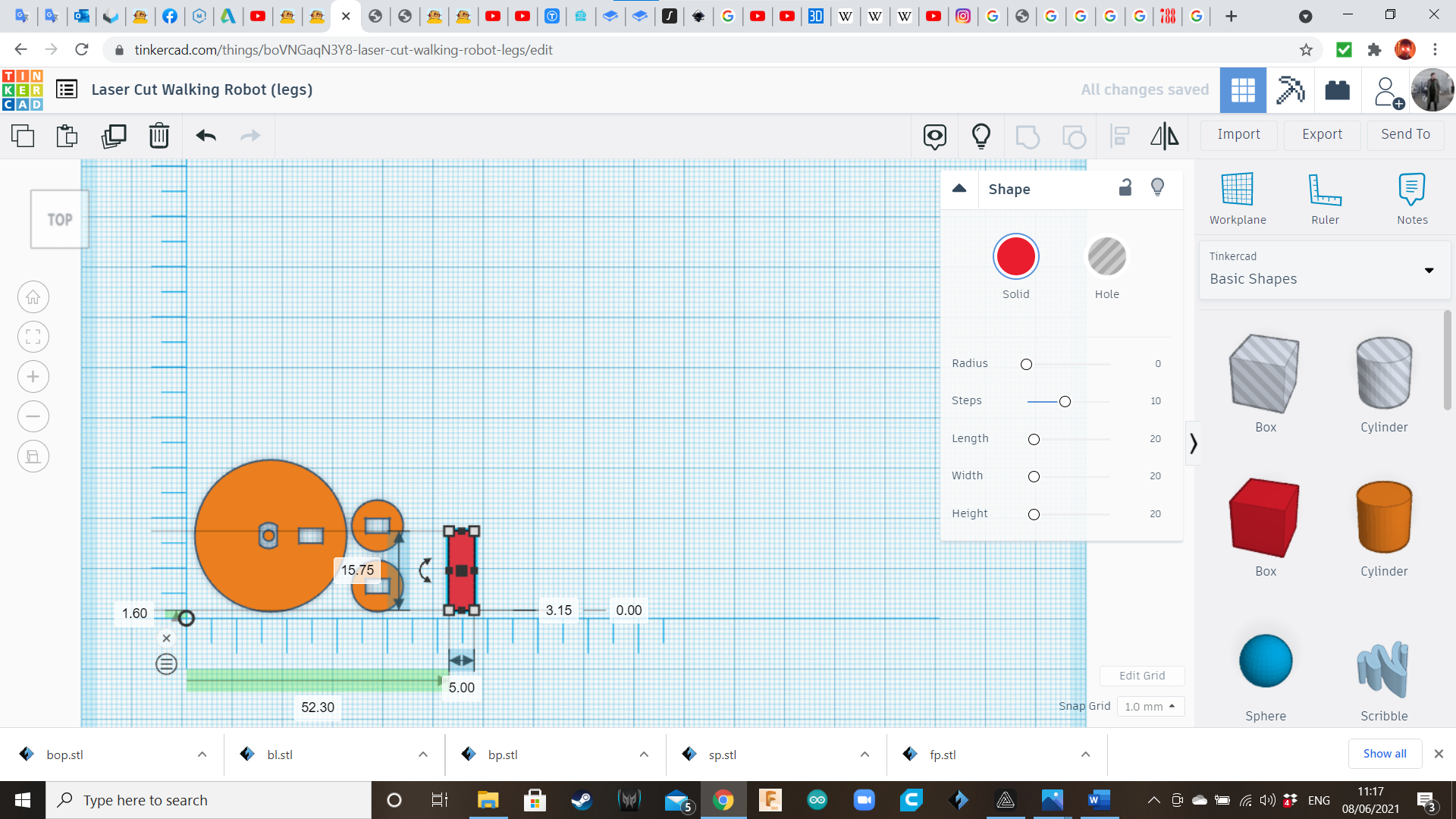
Task: Expand the Basic Shapes library dropdown
Action: (x=1429, y=271)
